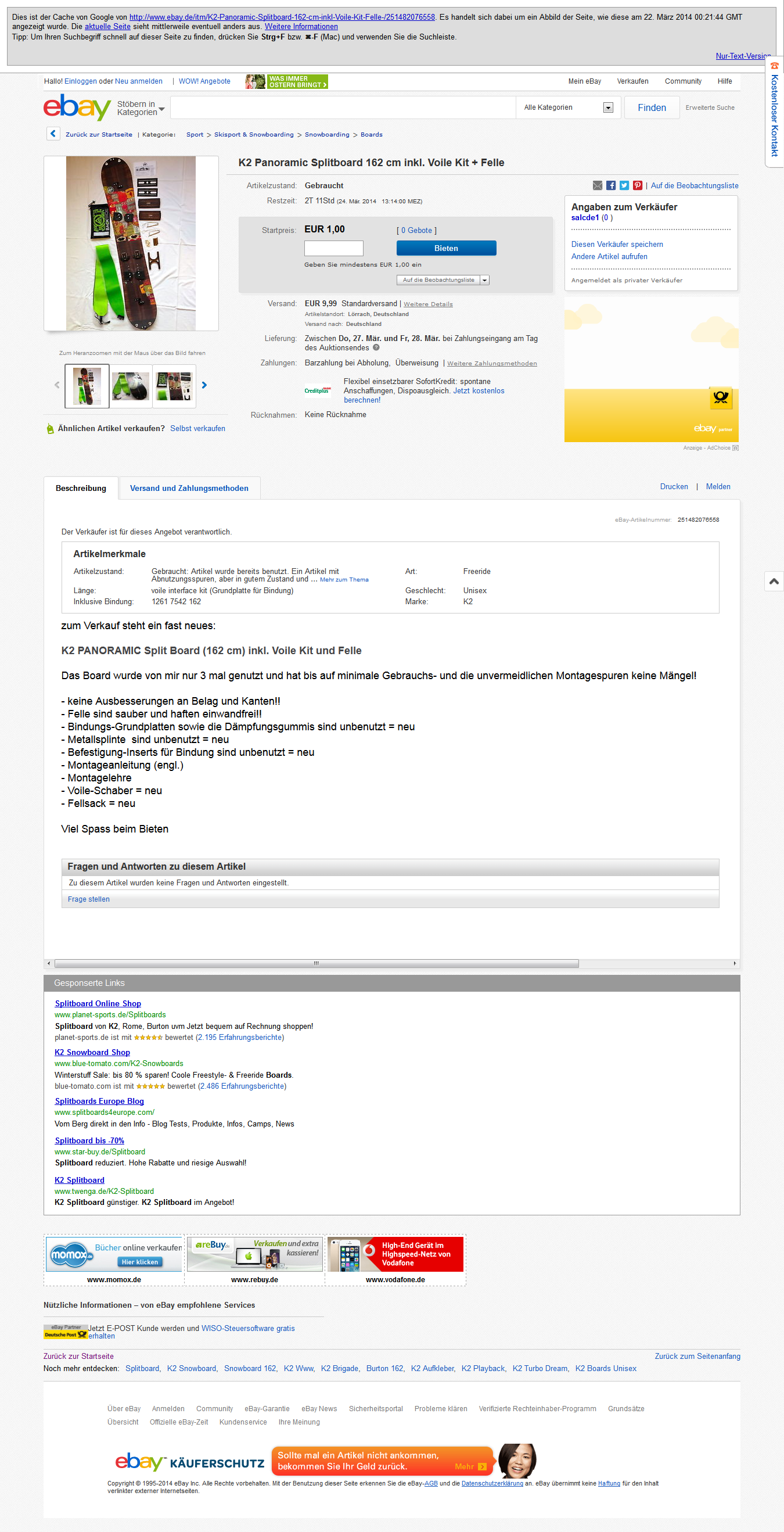
Task: Open the 'Mein eBay' menu
Action: [584, 81]
